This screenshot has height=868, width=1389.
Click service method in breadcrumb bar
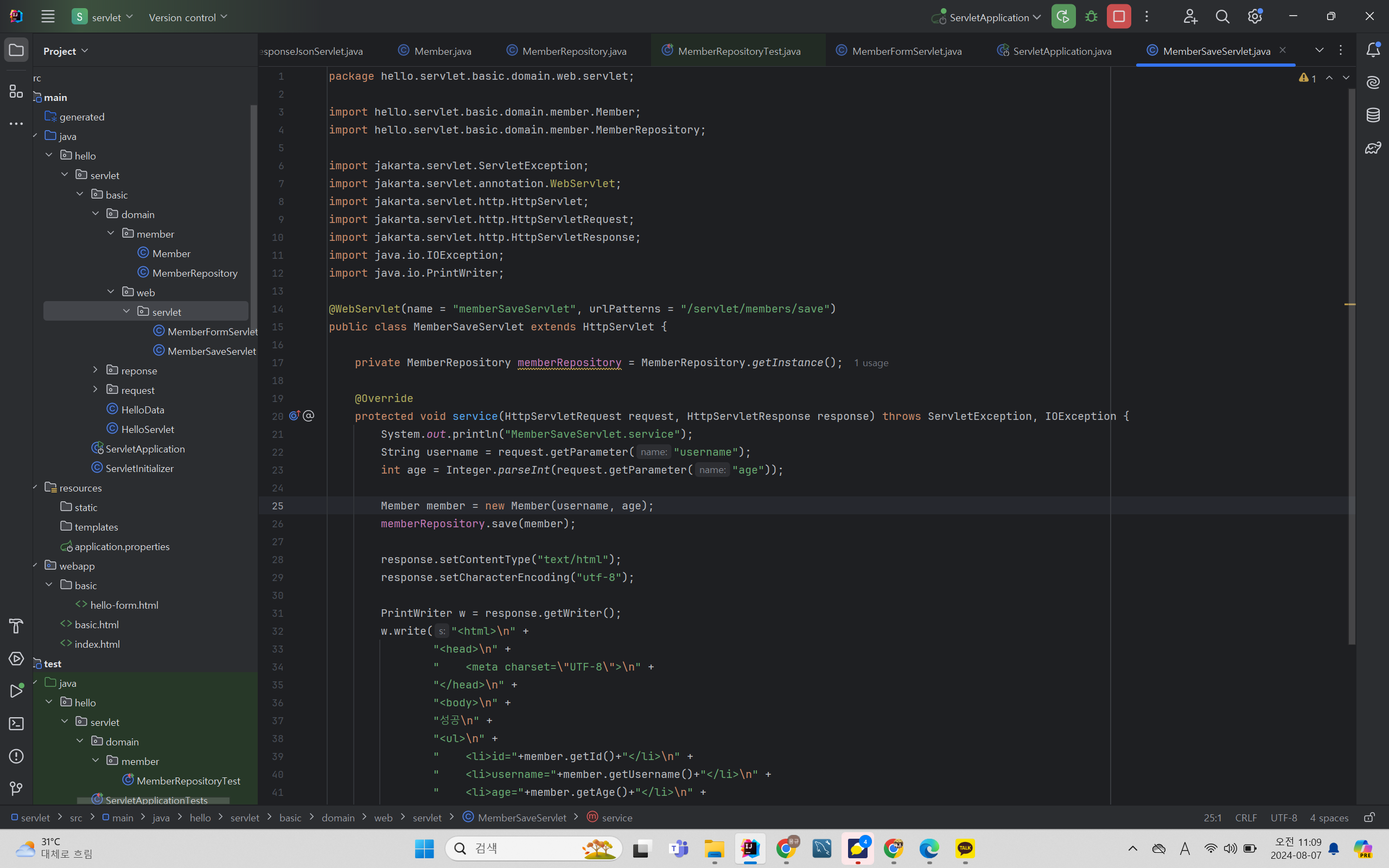609,817
